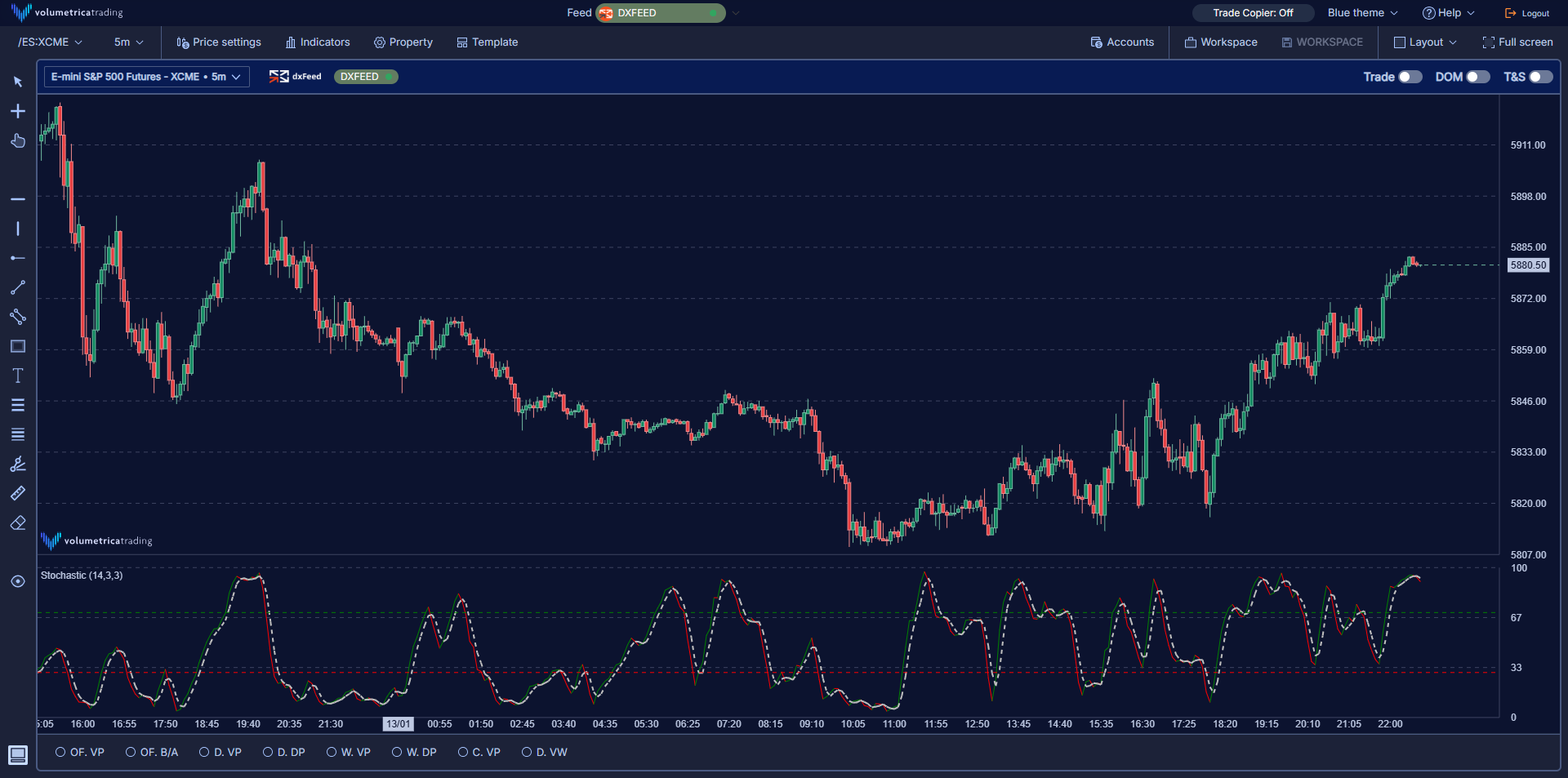Click the Property gear icon
This screenshot has height=778, width=1568.
(380, 42)
